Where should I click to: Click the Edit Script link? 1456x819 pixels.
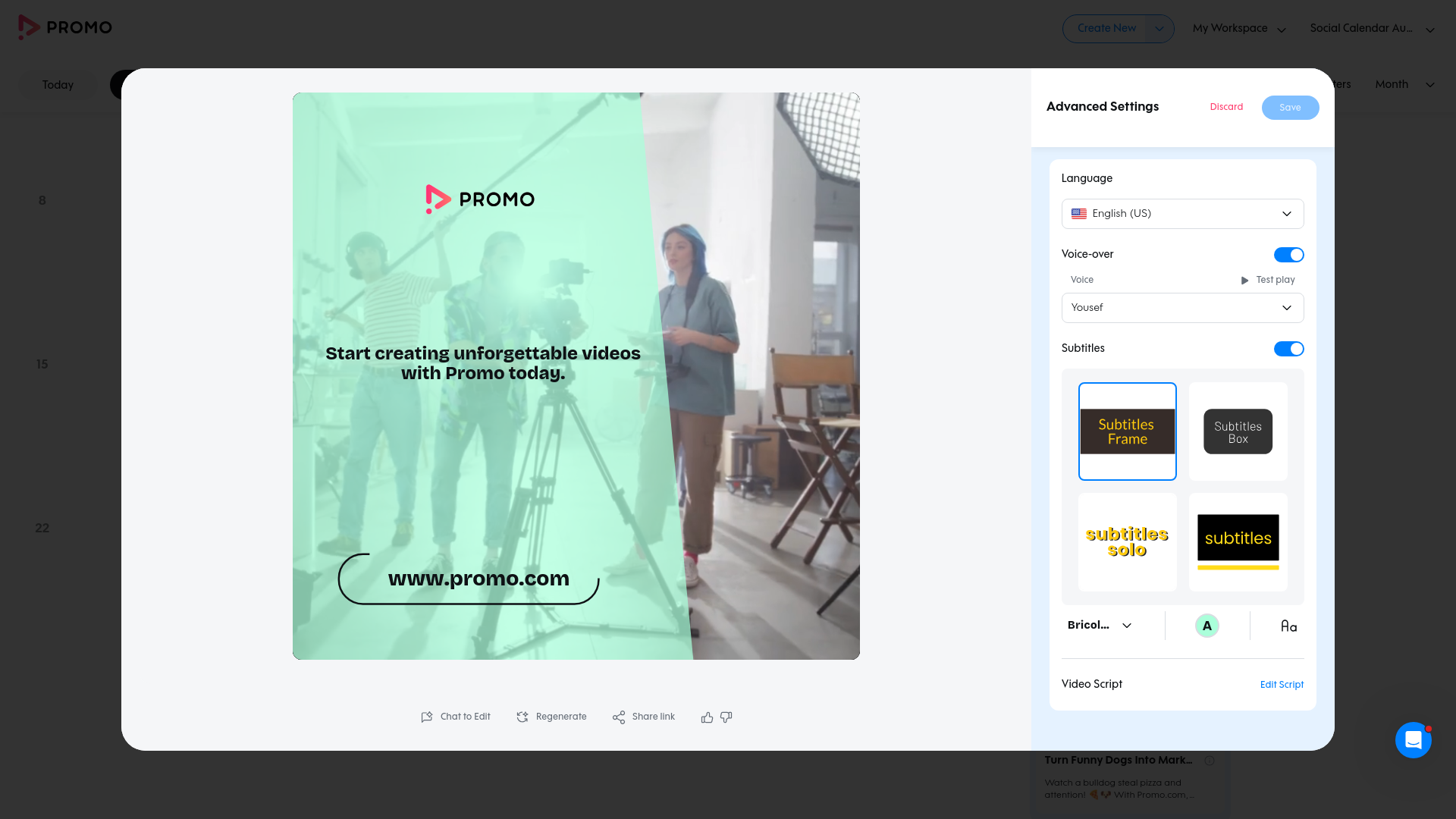tap(1282, 685)
